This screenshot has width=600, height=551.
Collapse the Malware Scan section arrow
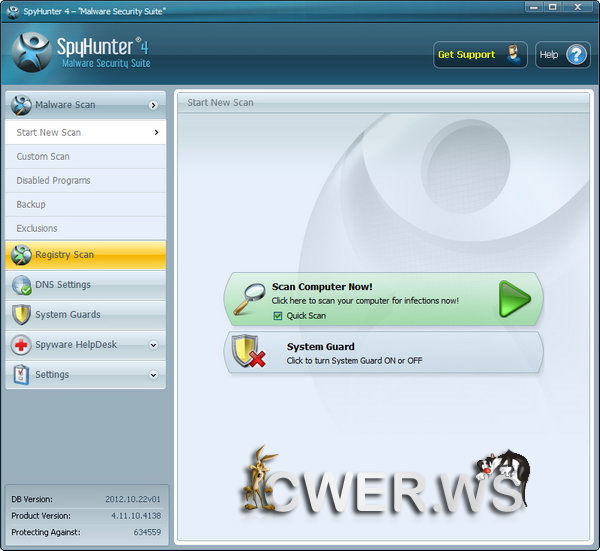(153, 105)
